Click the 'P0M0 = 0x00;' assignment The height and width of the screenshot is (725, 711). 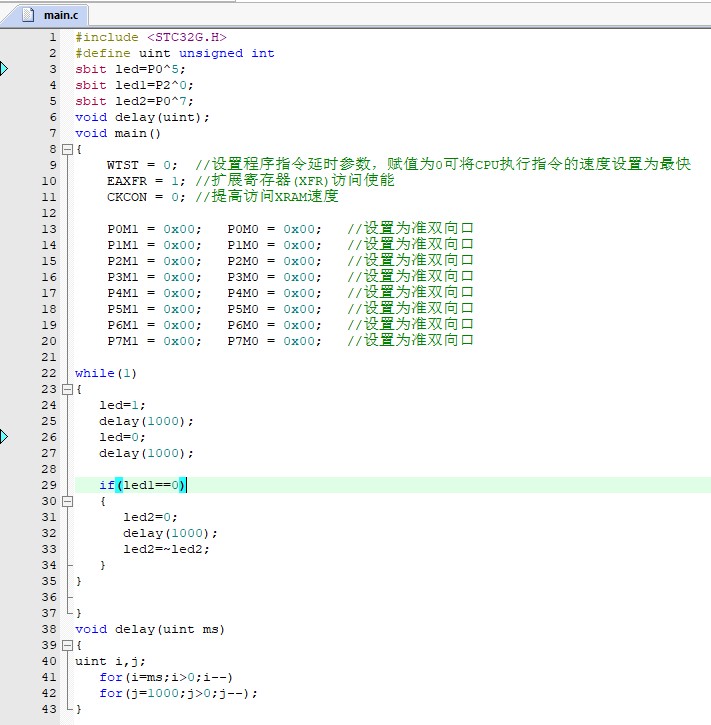point(274,229)
